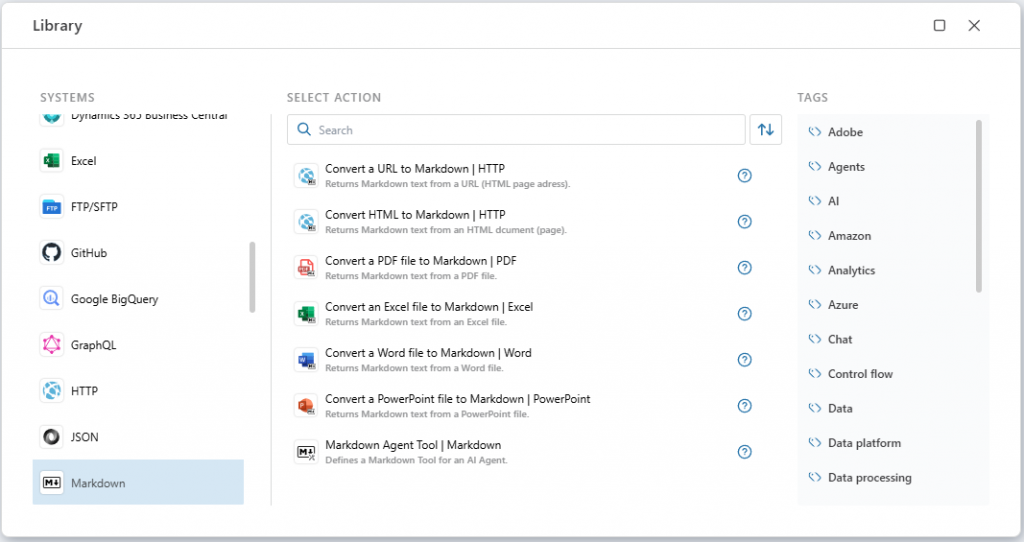Click help icon for Markdown Agent Tool
This screenshot has width=1024, height=542.
pyautogui.click(x=744, y=452)
